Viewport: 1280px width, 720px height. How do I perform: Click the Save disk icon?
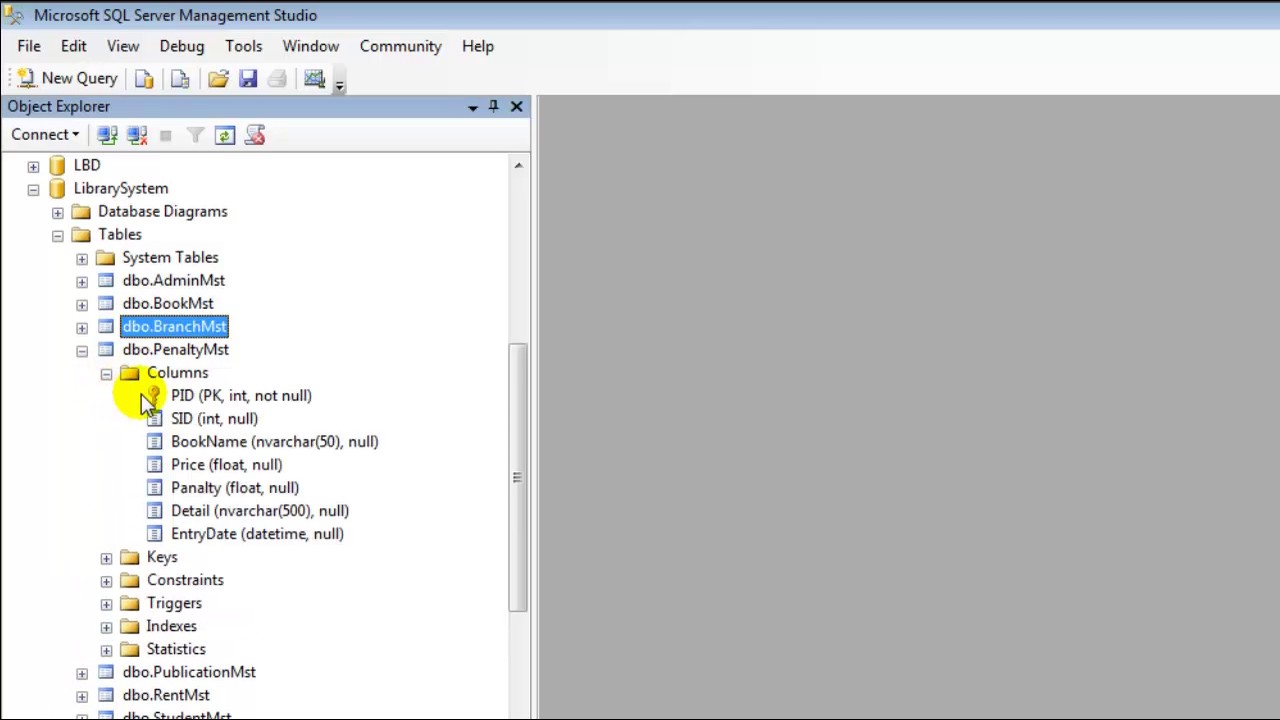click(248, 78)
